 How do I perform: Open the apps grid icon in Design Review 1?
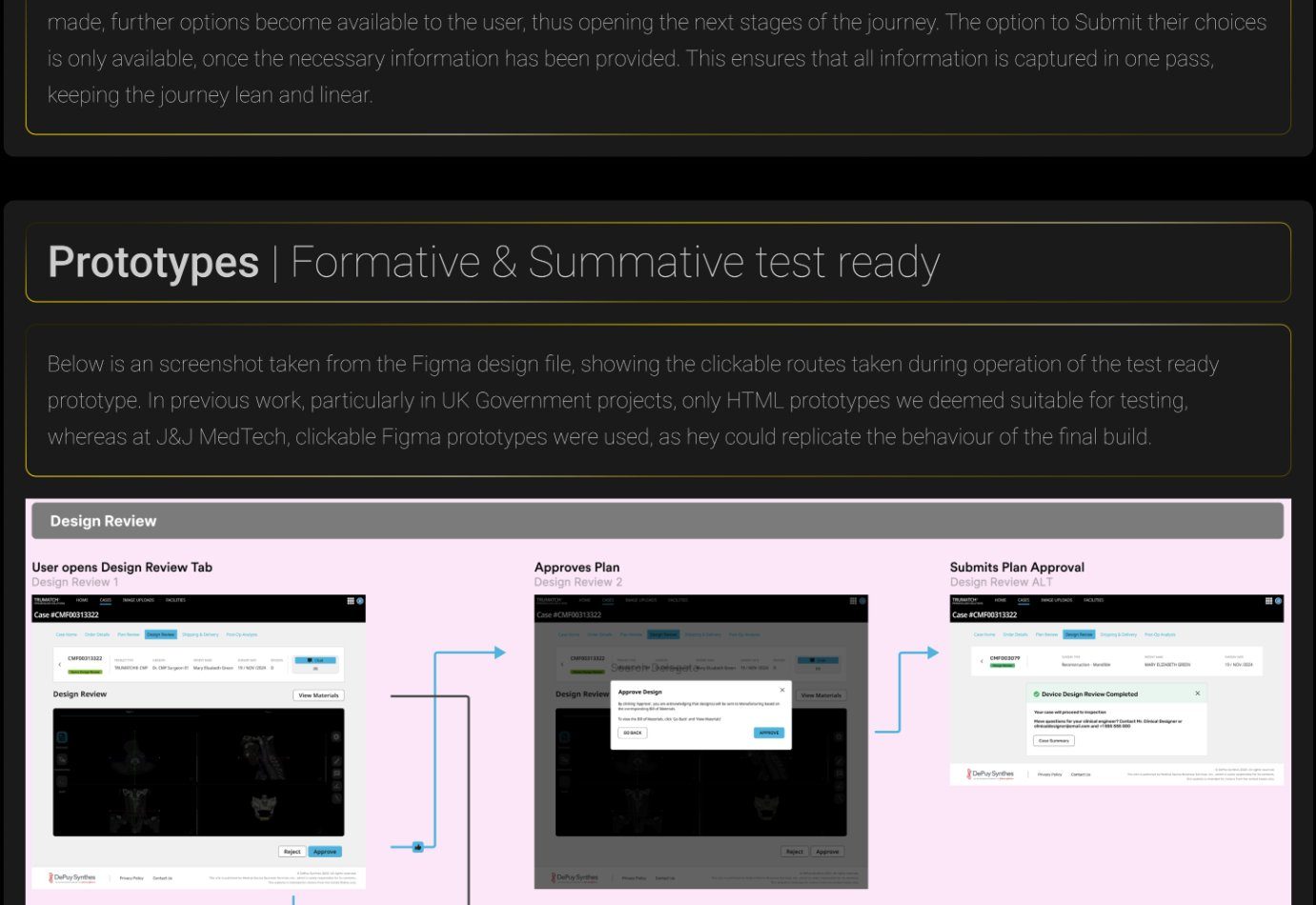[x=351, y=601]
